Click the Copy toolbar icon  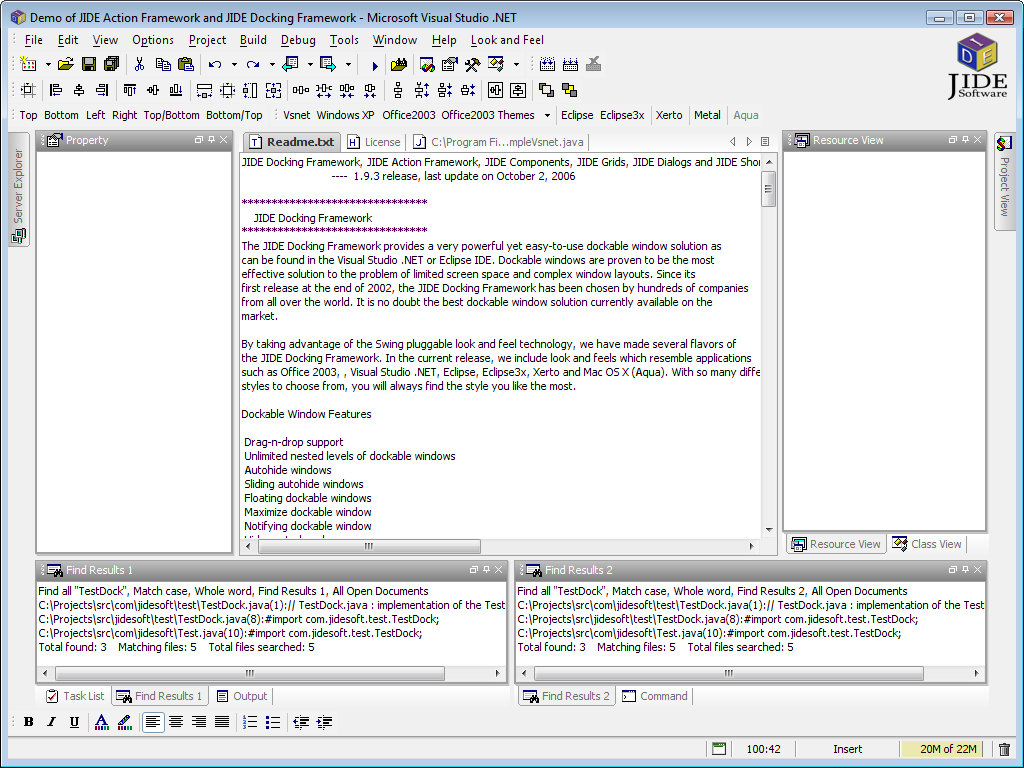(x=163, y=64)
